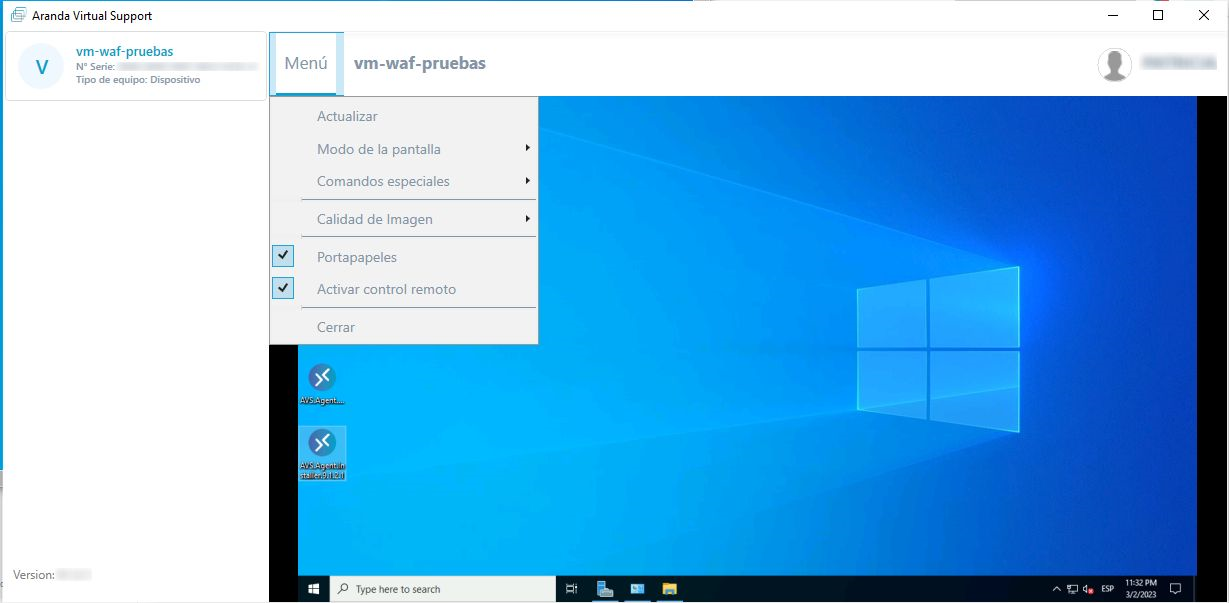Click the user profile avatar
The height and width of the screenshot is (603, 1229).
[x=1114, y=64]
